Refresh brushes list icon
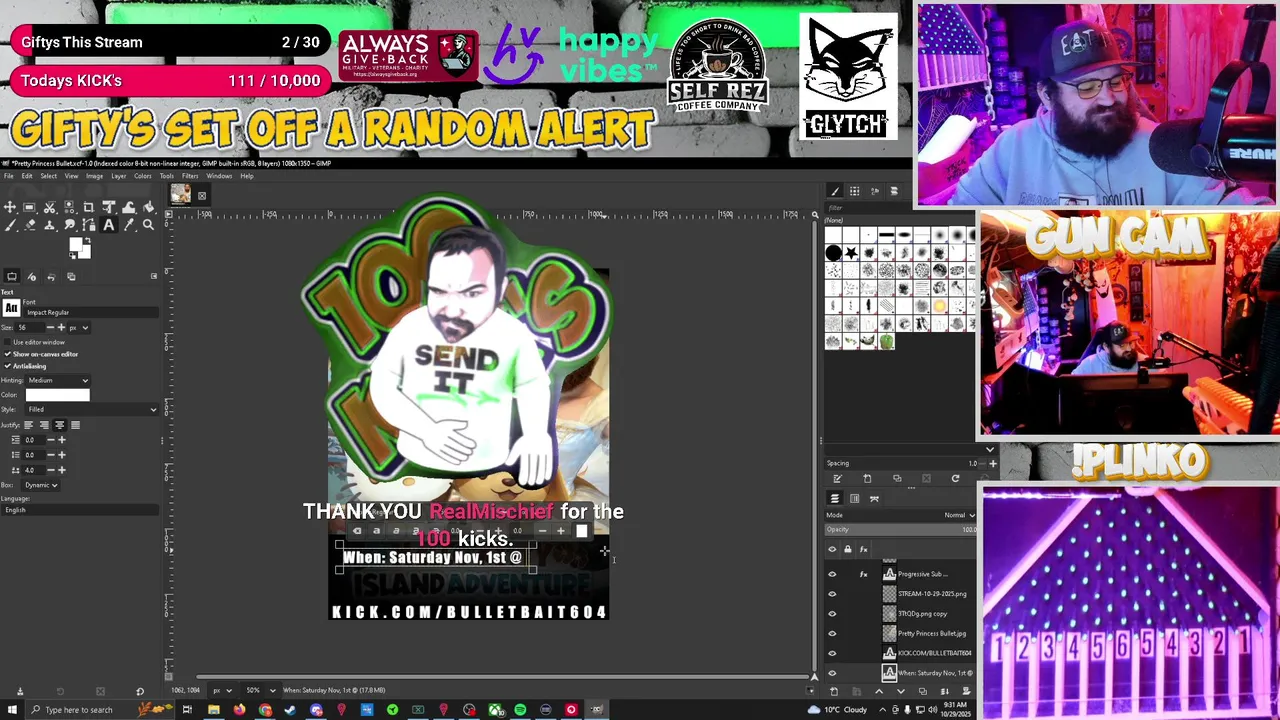 click(x=955, y=478)
